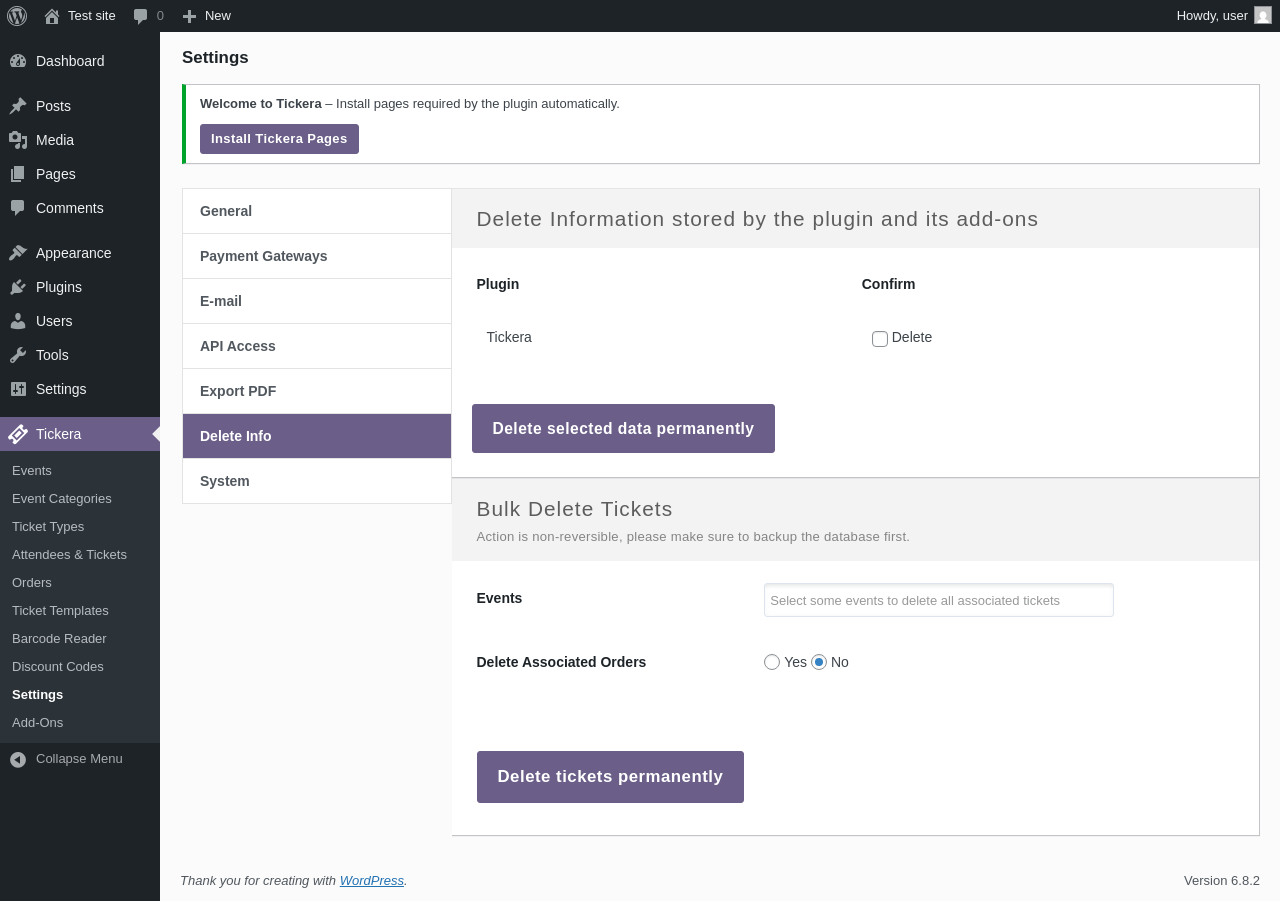Screen dimensions: 1280x901
Task: Click Install Tickera Pages button
Action: pyautogui.click(x=279, y=139)
